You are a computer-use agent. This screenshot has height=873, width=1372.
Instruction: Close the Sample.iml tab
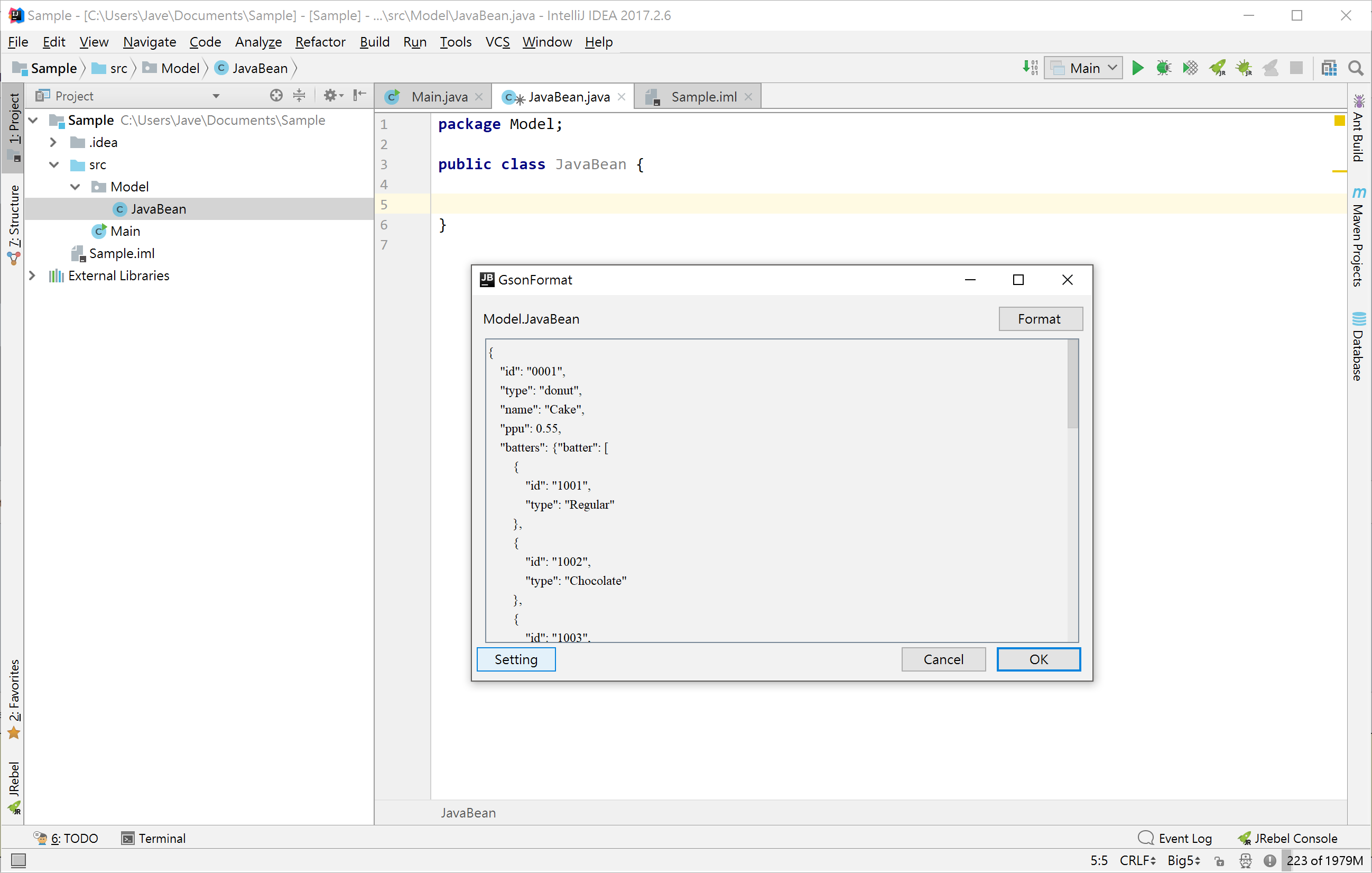tap(749, 97)
